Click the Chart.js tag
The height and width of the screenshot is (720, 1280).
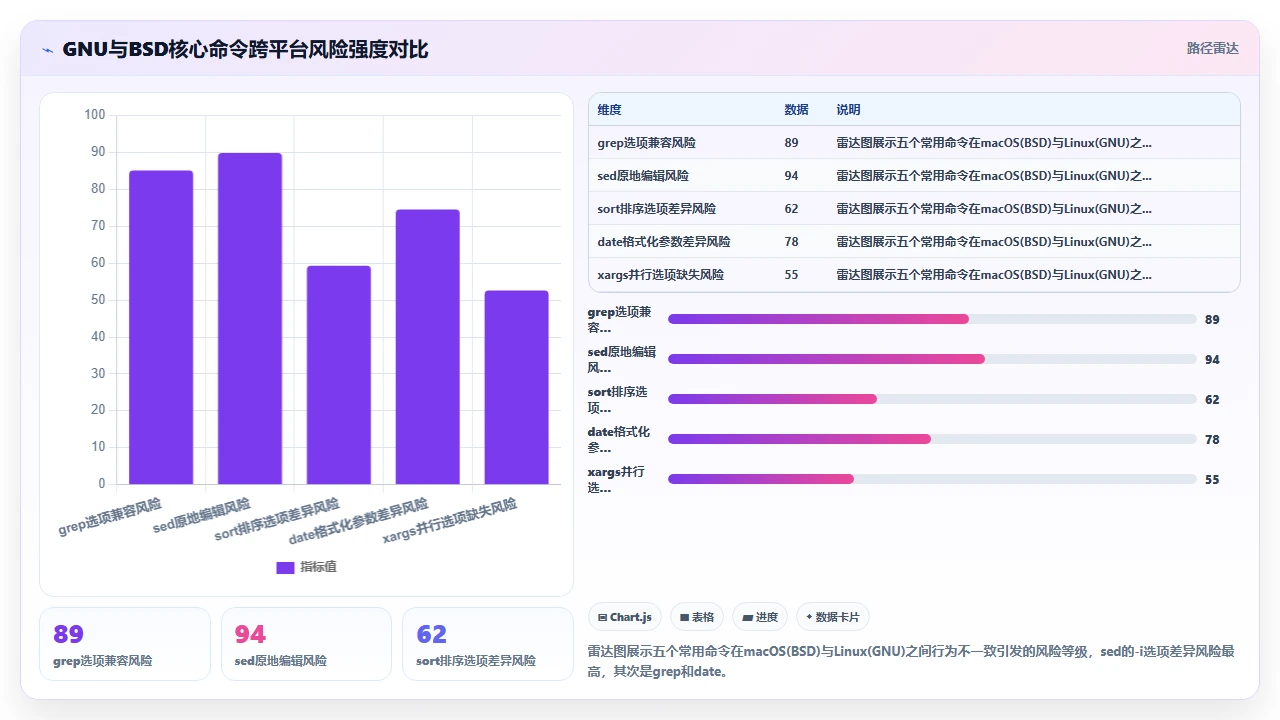tap(624, 617)
